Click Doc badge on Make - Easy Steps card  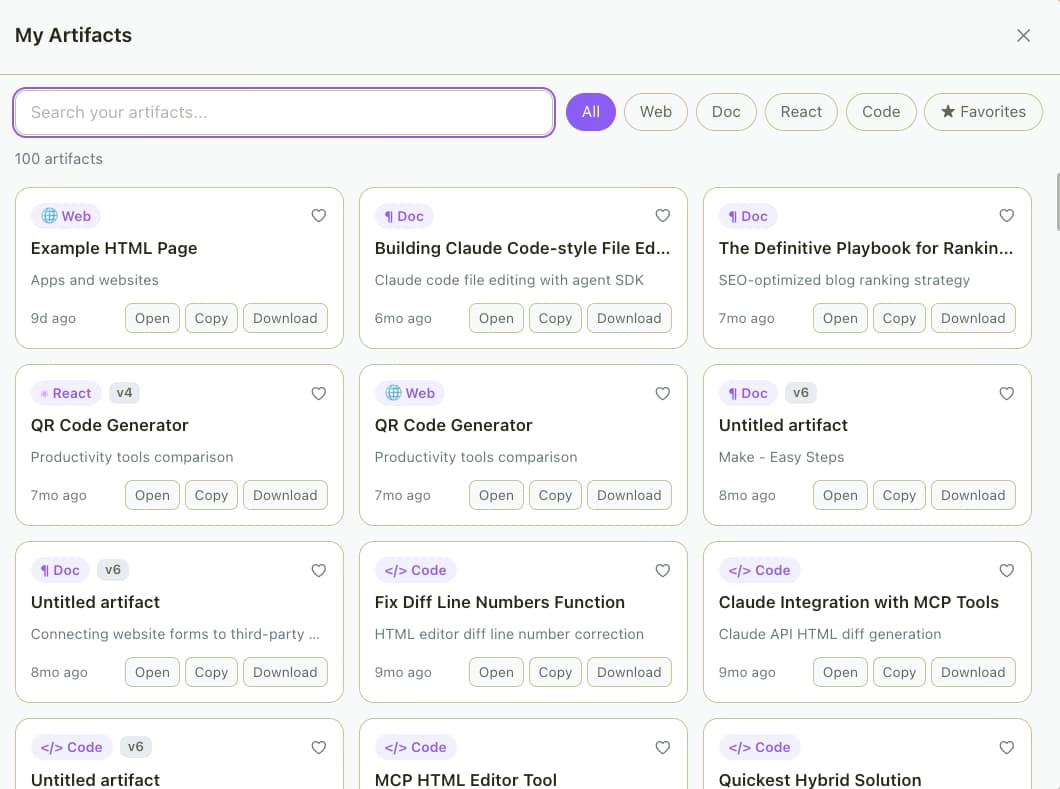pyautogui.click(x=748, y=393)
